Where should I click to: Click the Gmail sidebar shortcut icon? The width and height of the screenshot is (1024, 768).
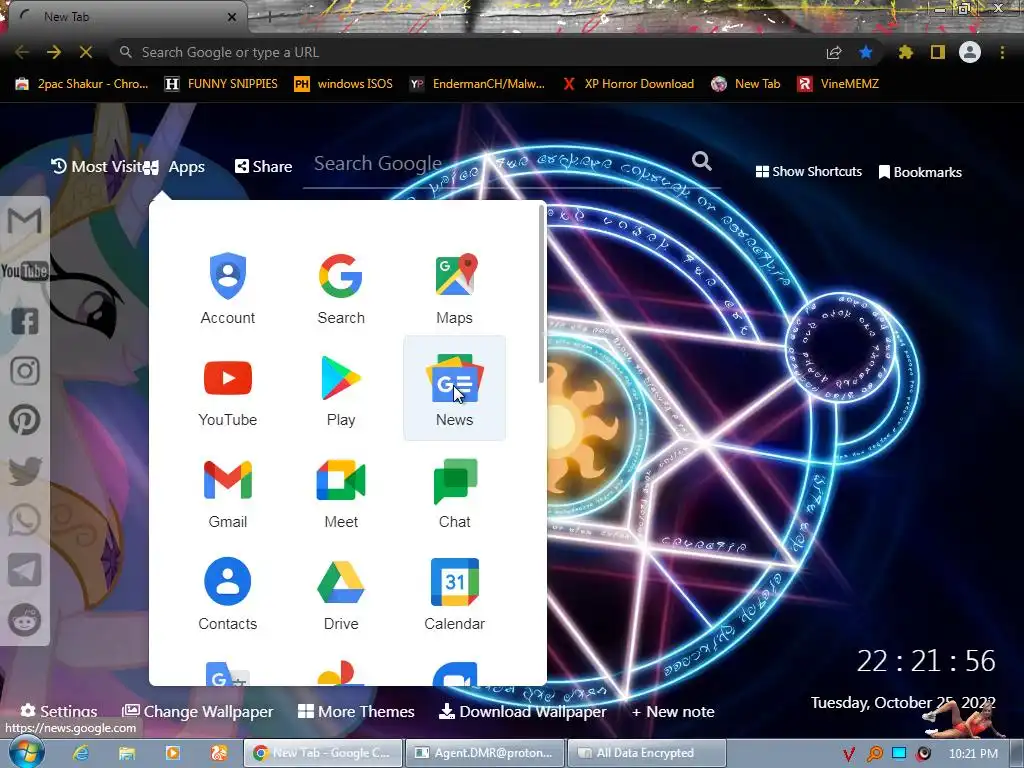tap(25, 221)
